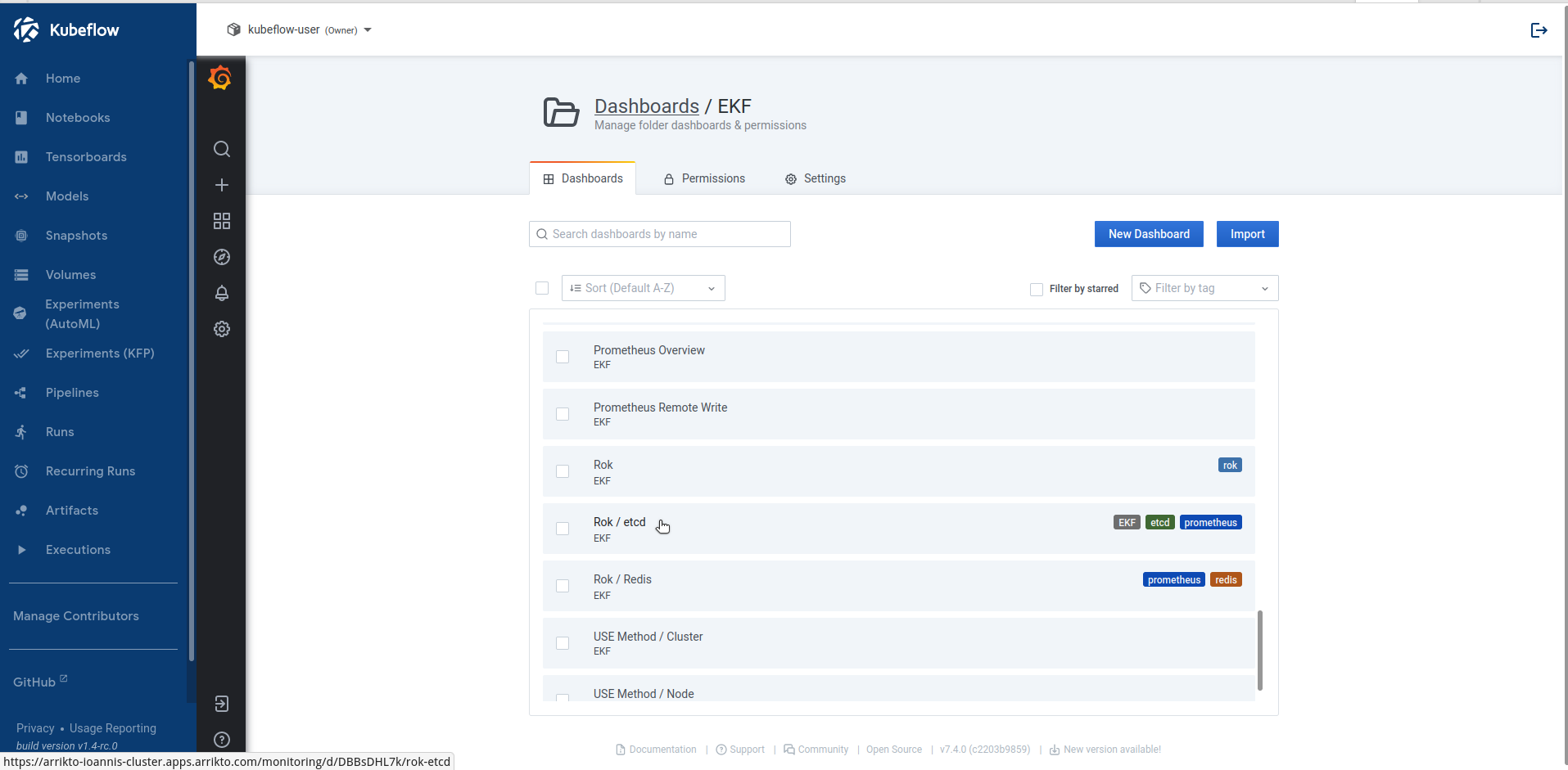Viewport: 1568px width, 770px height.
Task: Open the Explore compass icon
Action: click(x=222, y=257)
